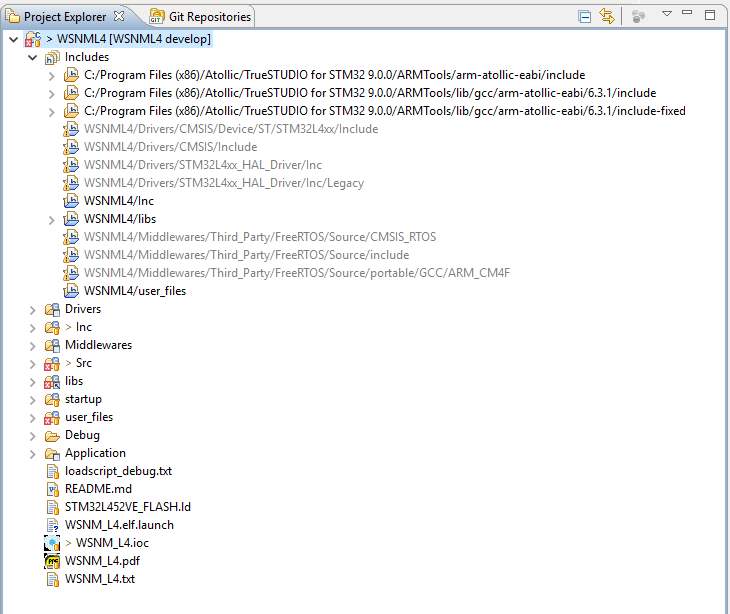Expand the Drivers folder
Image resolution: width=730 pixels, height=614 pixels.
[33, 310]
